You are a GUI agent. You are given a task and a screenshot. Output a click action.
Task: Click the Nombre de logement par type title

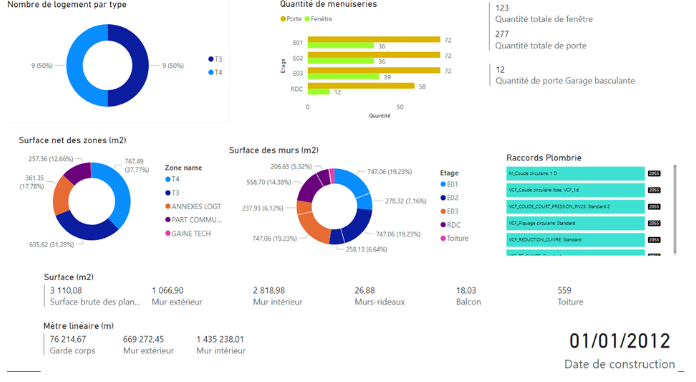67,4
